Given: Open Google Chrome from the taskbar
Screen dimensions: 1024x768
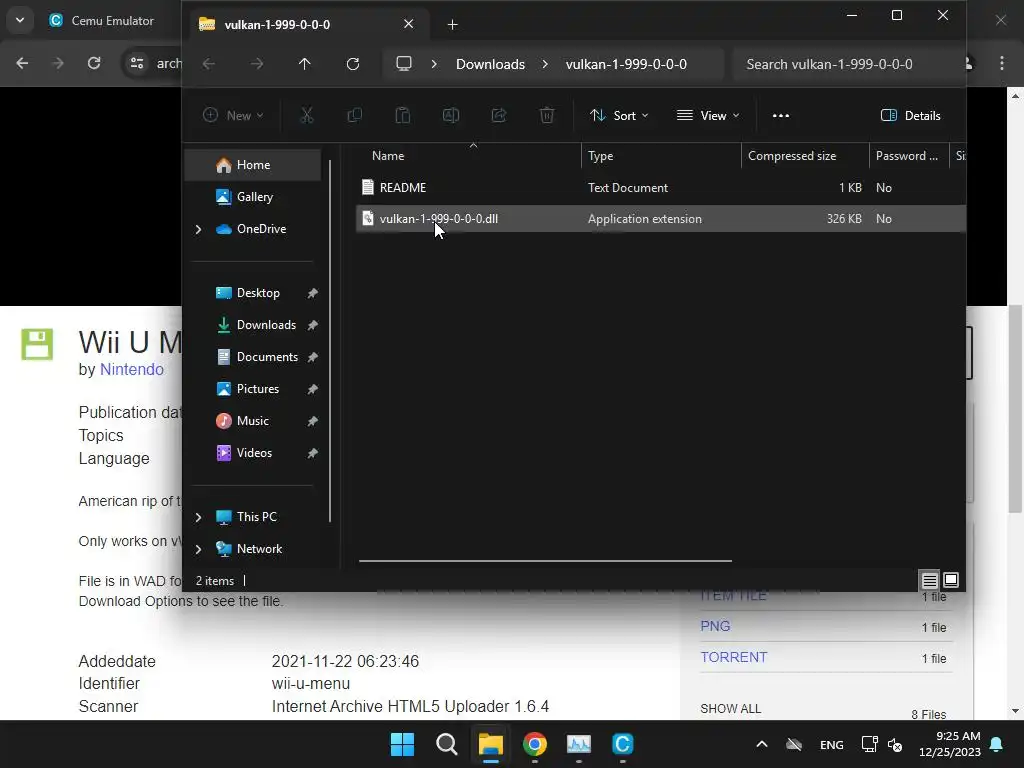Looking at the screenshot, I should 535,744.
